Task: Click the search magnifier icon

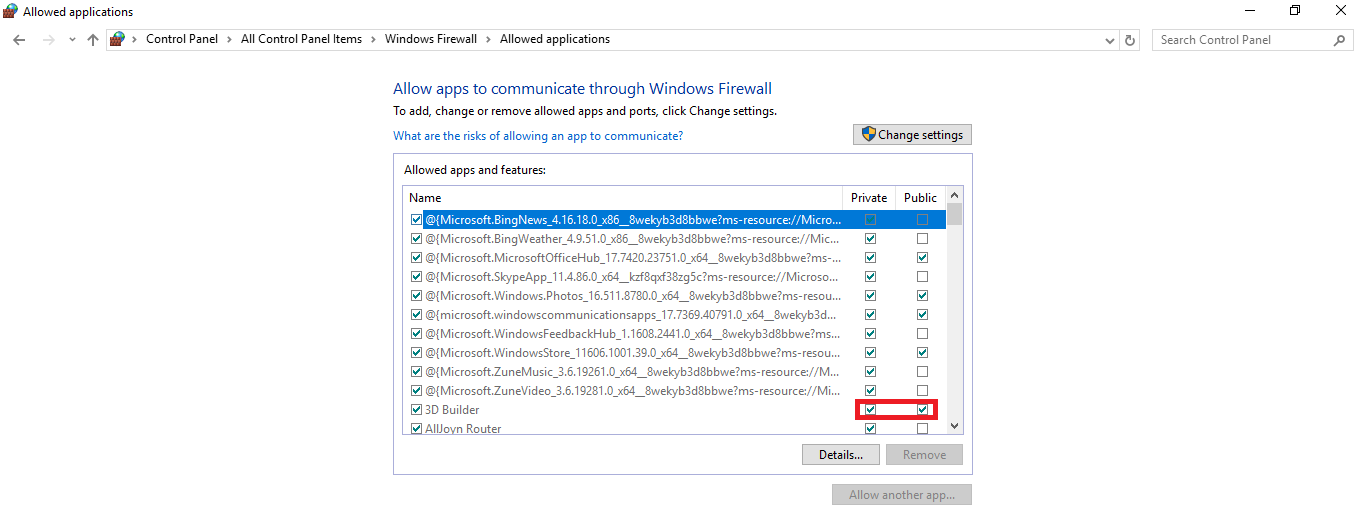Action: click(x=1340, y=40)
